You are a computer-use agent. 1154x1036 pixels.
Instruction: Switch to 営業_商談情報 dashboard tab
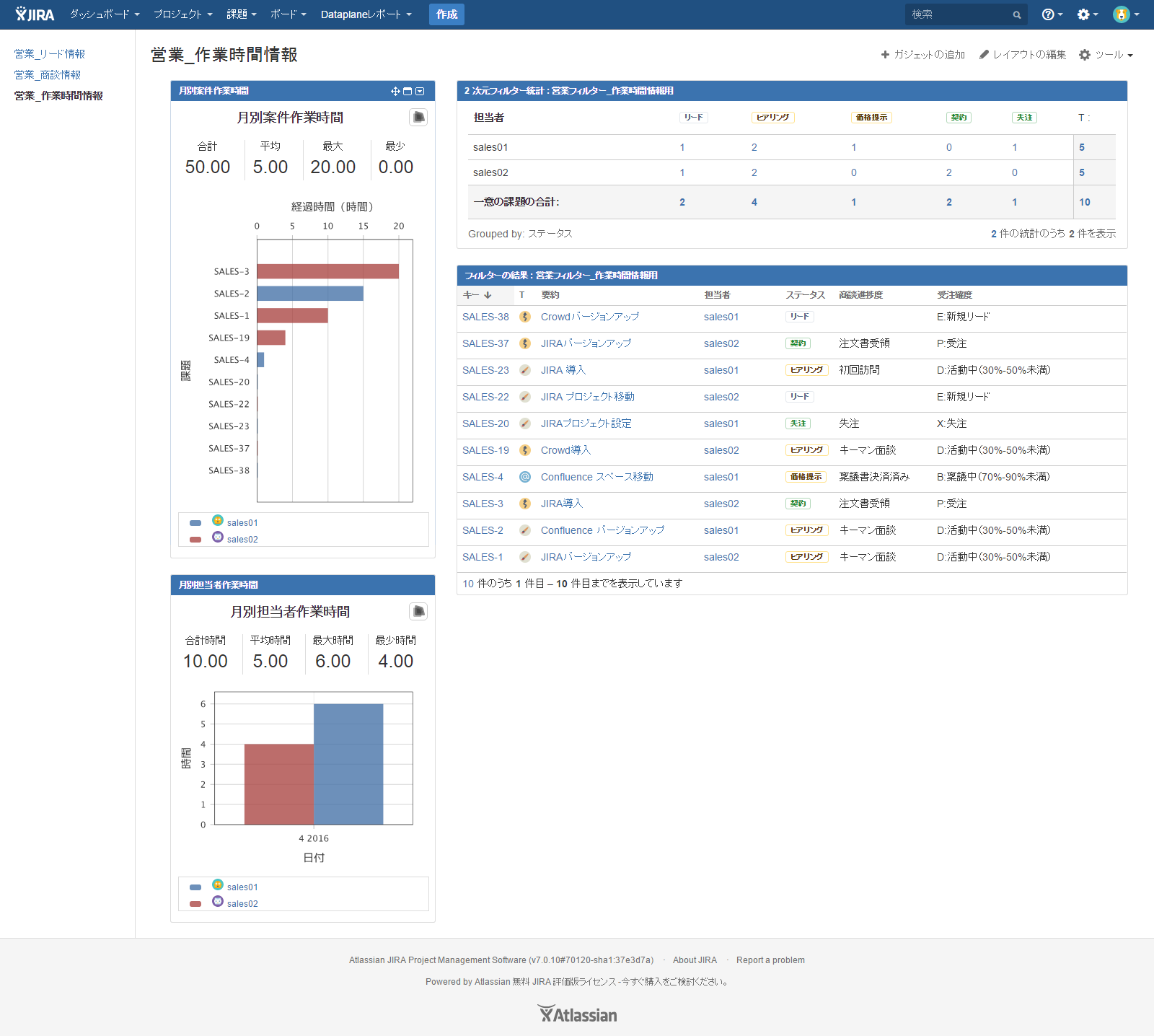[x=48, y=75]
